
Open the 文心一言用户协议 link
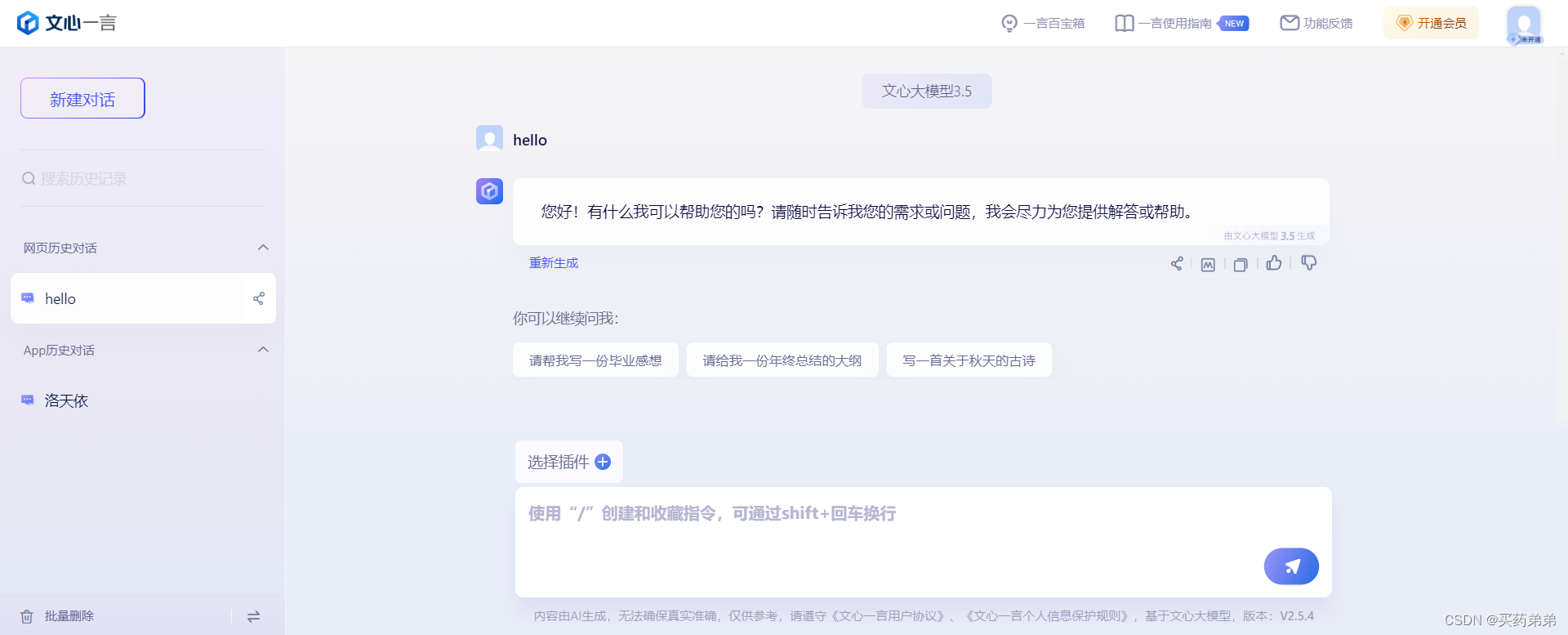[x=888, y=615]
